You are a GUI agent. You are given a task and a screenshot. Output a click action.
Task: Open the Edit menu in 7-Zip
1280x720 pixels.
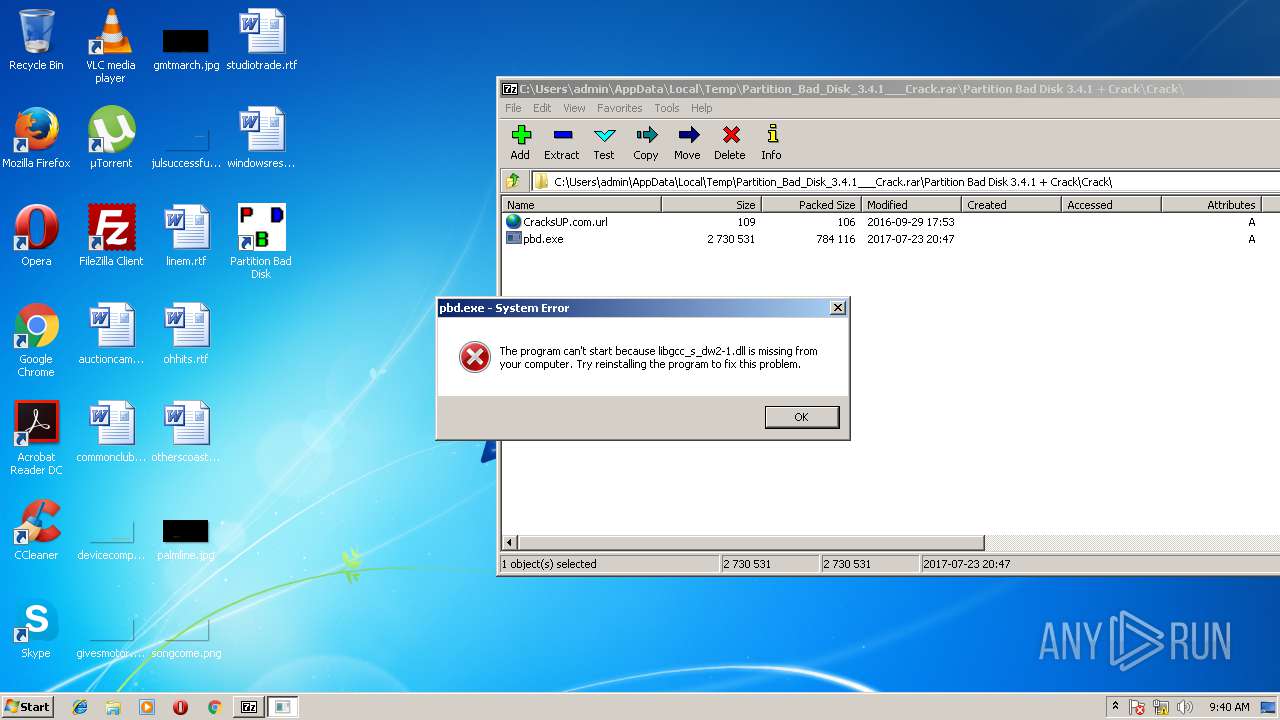[542, 108]
